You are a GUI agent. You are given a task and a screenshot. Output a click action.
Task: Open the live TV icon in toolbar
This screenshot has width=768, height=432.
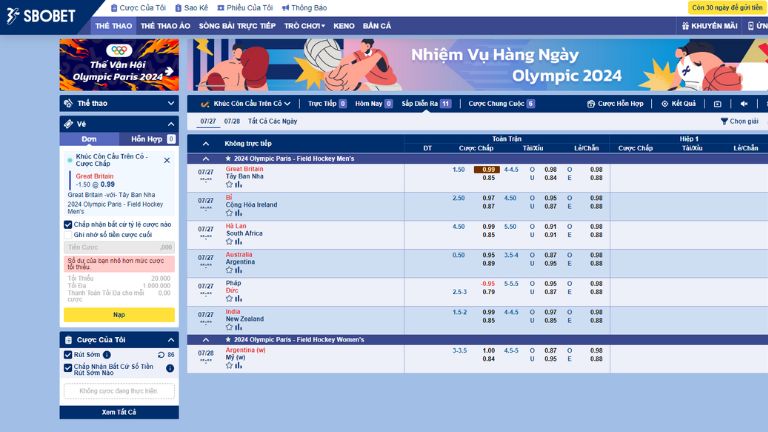[x=718, y=104]
